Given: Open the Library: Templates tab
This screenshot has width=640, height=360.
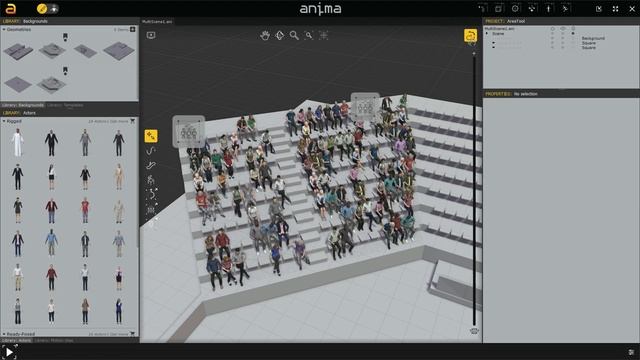Looking at the screenshot, I should coord(65,105).
